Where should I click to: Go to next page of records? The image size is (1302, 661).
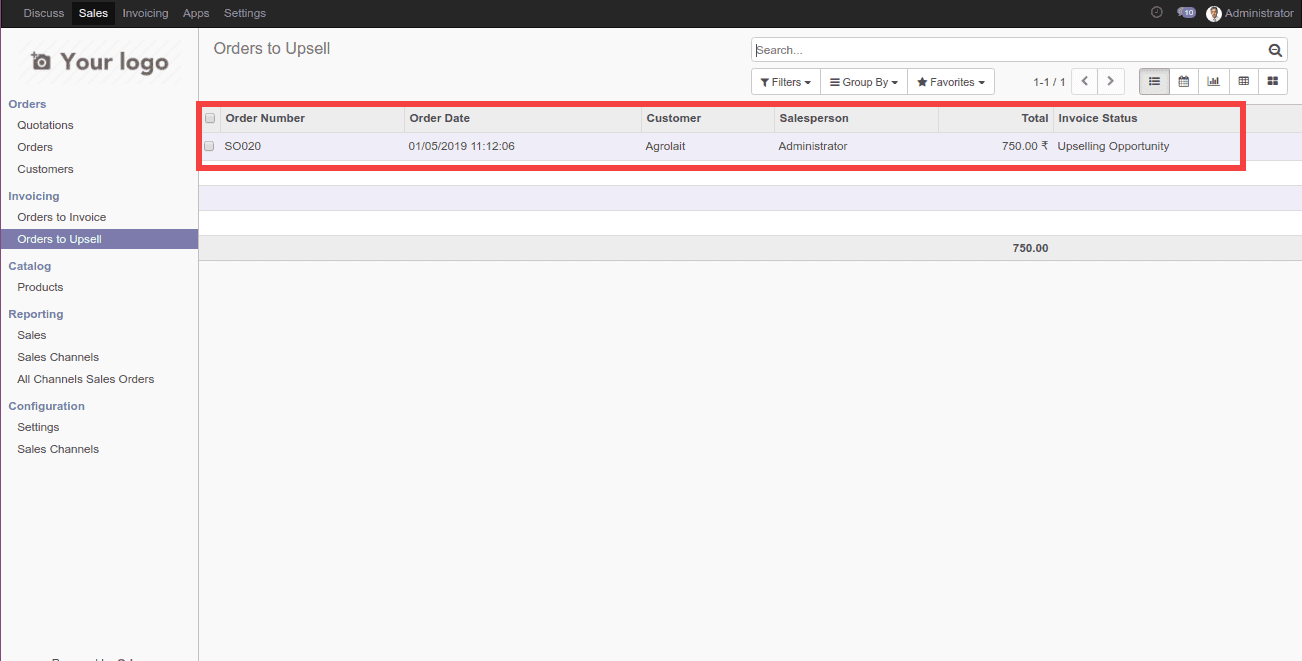[1111, 82]
